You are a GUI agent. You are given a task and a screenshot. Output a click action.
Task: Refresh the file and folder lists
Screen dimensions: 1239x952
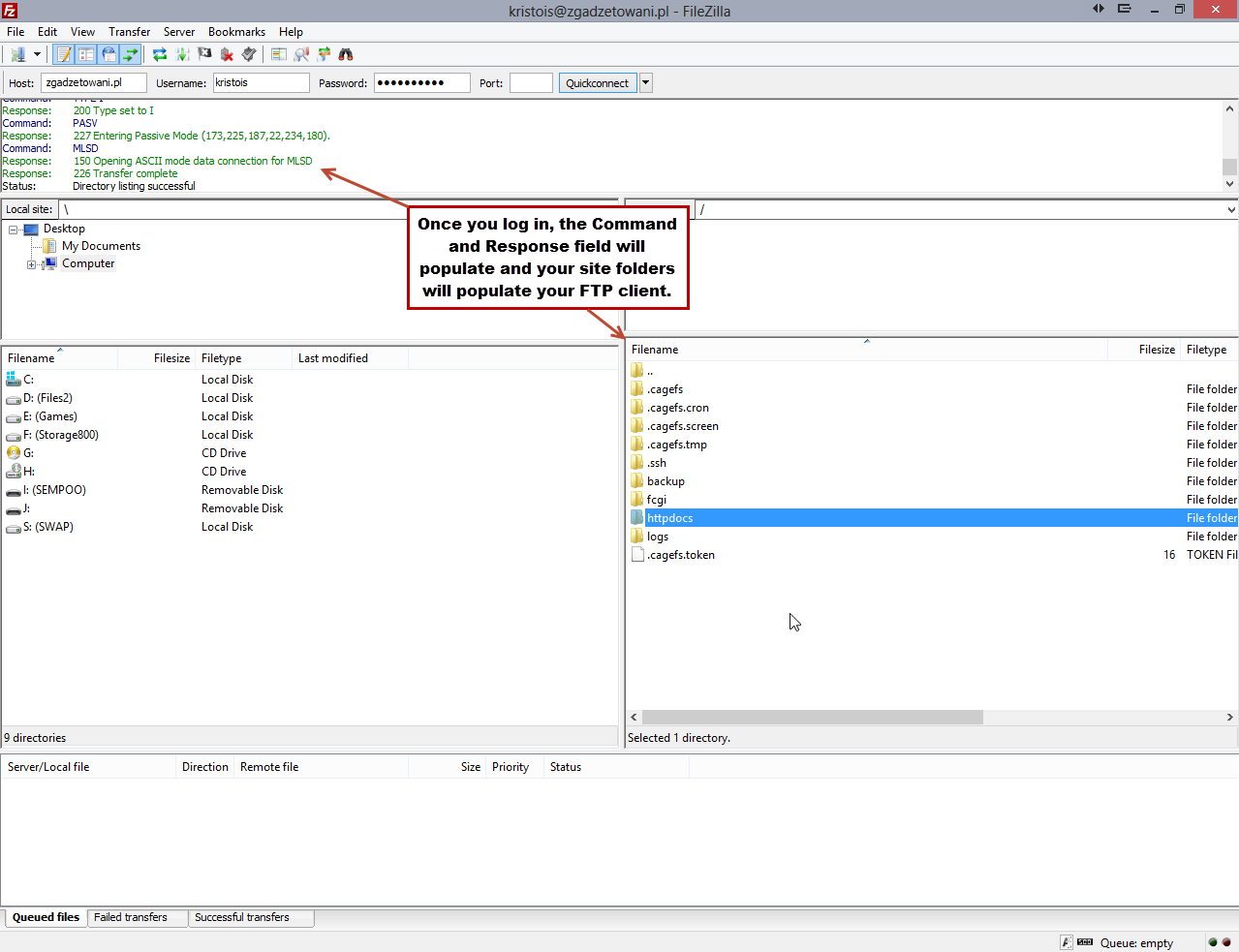click(x=160, y=54)
